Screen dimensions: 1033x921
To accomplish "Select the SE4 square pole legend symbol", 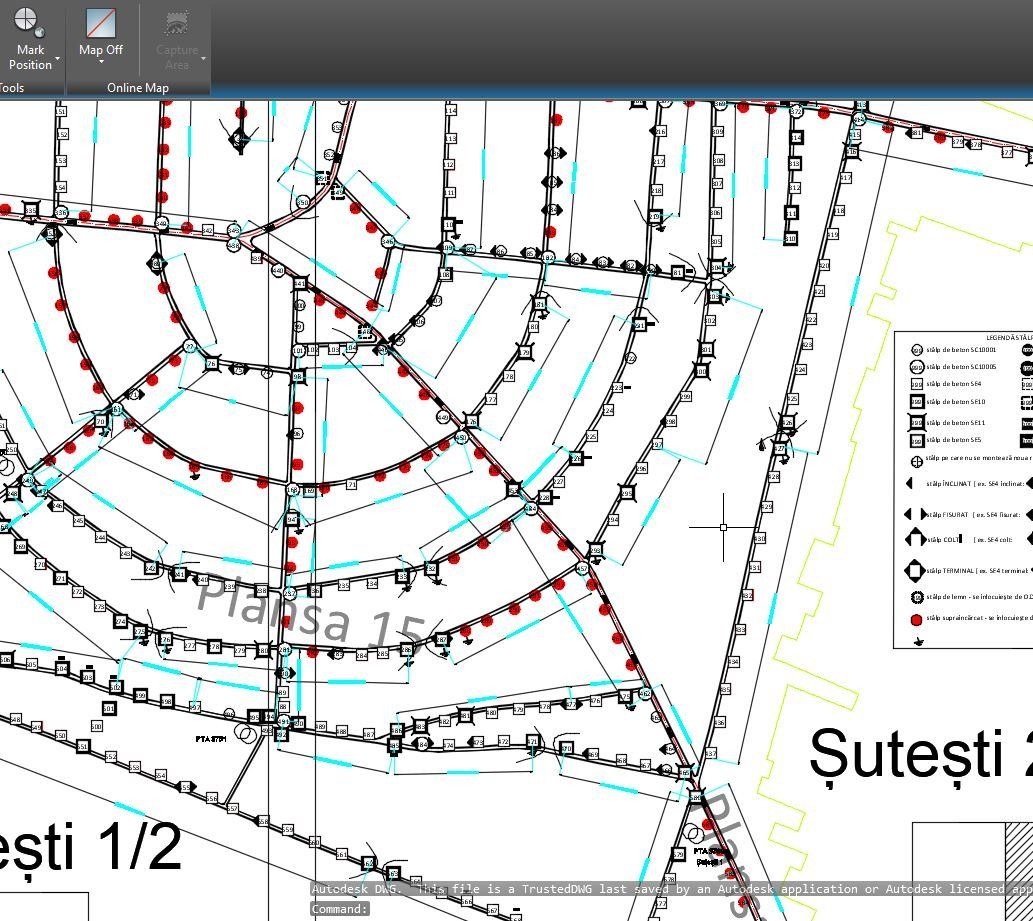I will pyautogui.click(x=916, y=384).
